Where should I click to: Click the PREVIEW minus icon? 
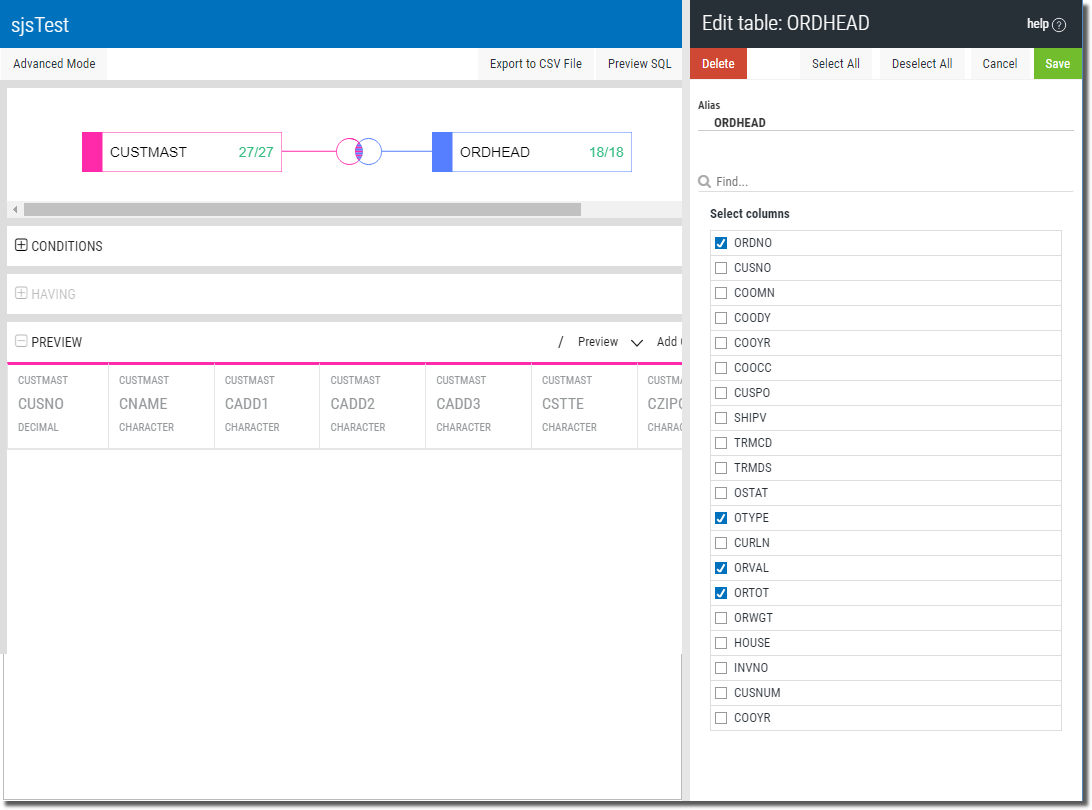click(x=21, y=342)
